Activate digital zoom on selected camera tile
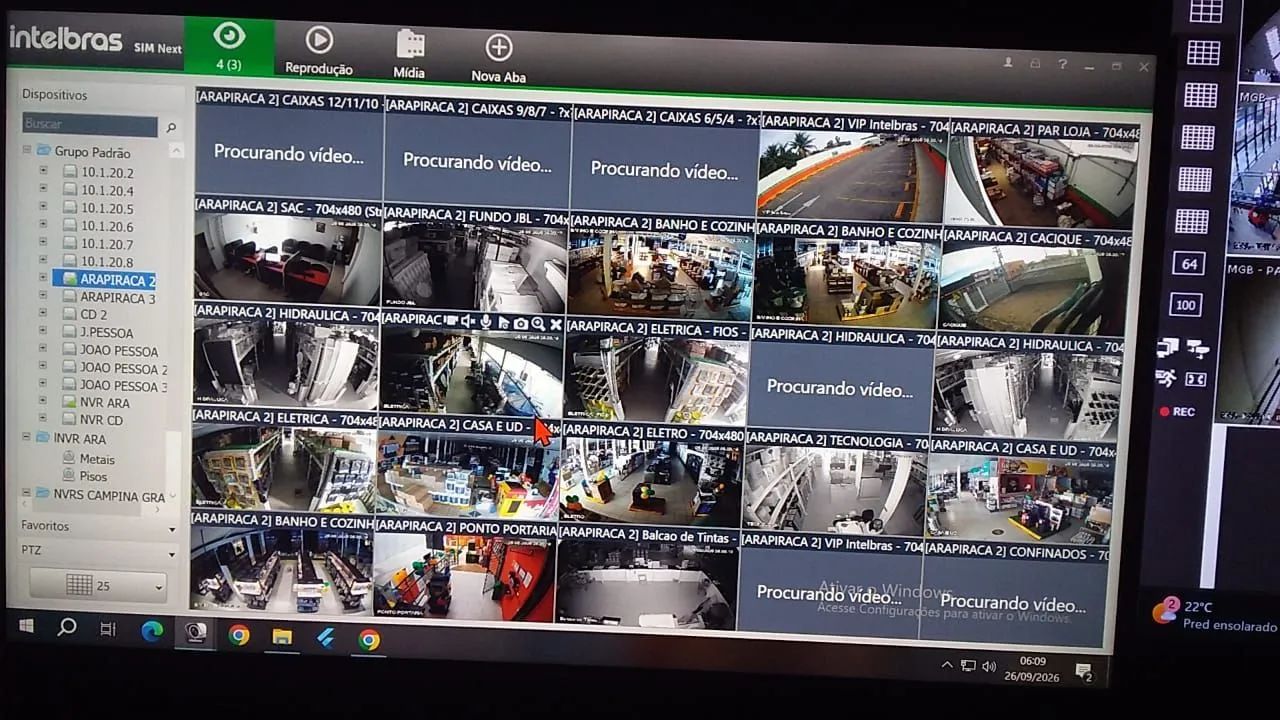1280x720 pixels. coord(538,324)
